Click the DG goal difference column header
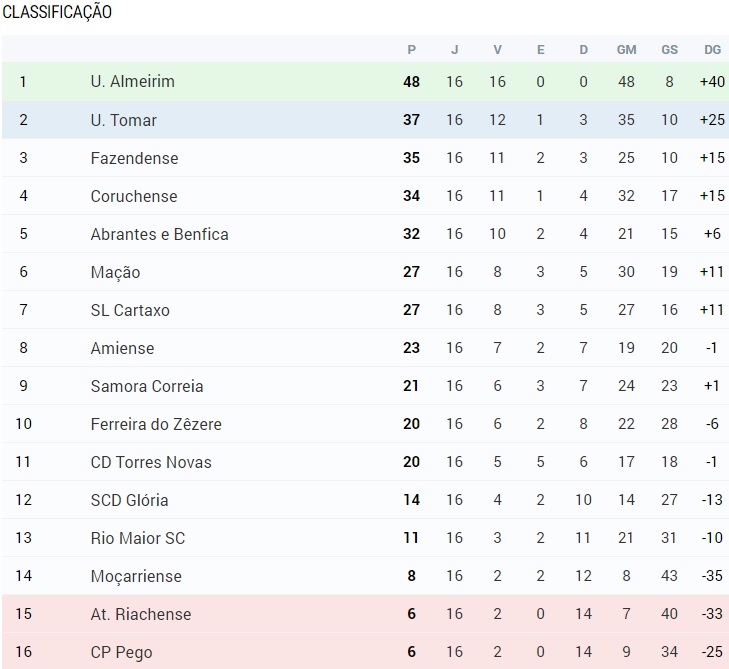 click(x=712, y=49)
